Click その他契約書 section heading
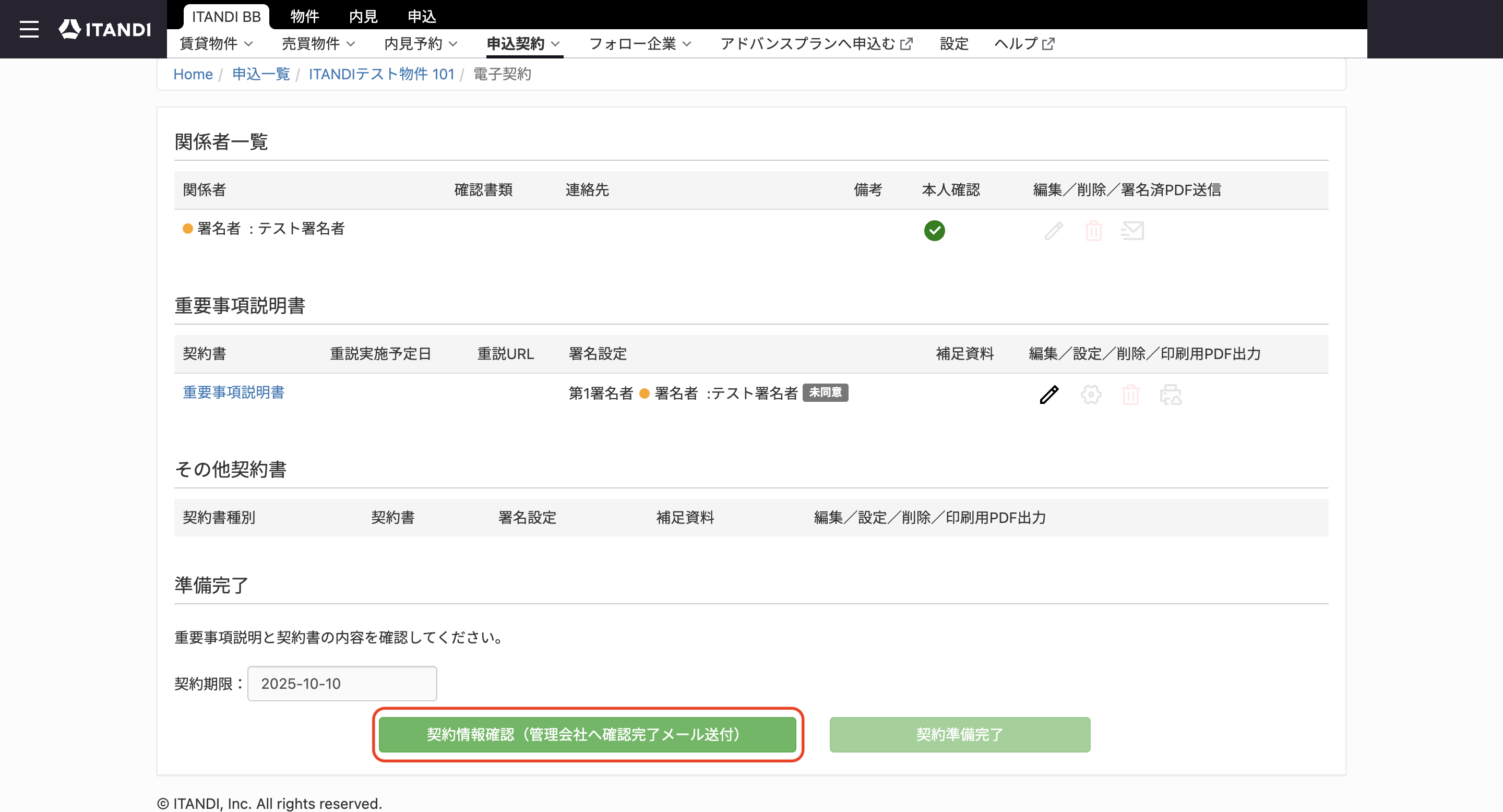The width and height of the screenshot is (1503, 812). pos(231,470)
